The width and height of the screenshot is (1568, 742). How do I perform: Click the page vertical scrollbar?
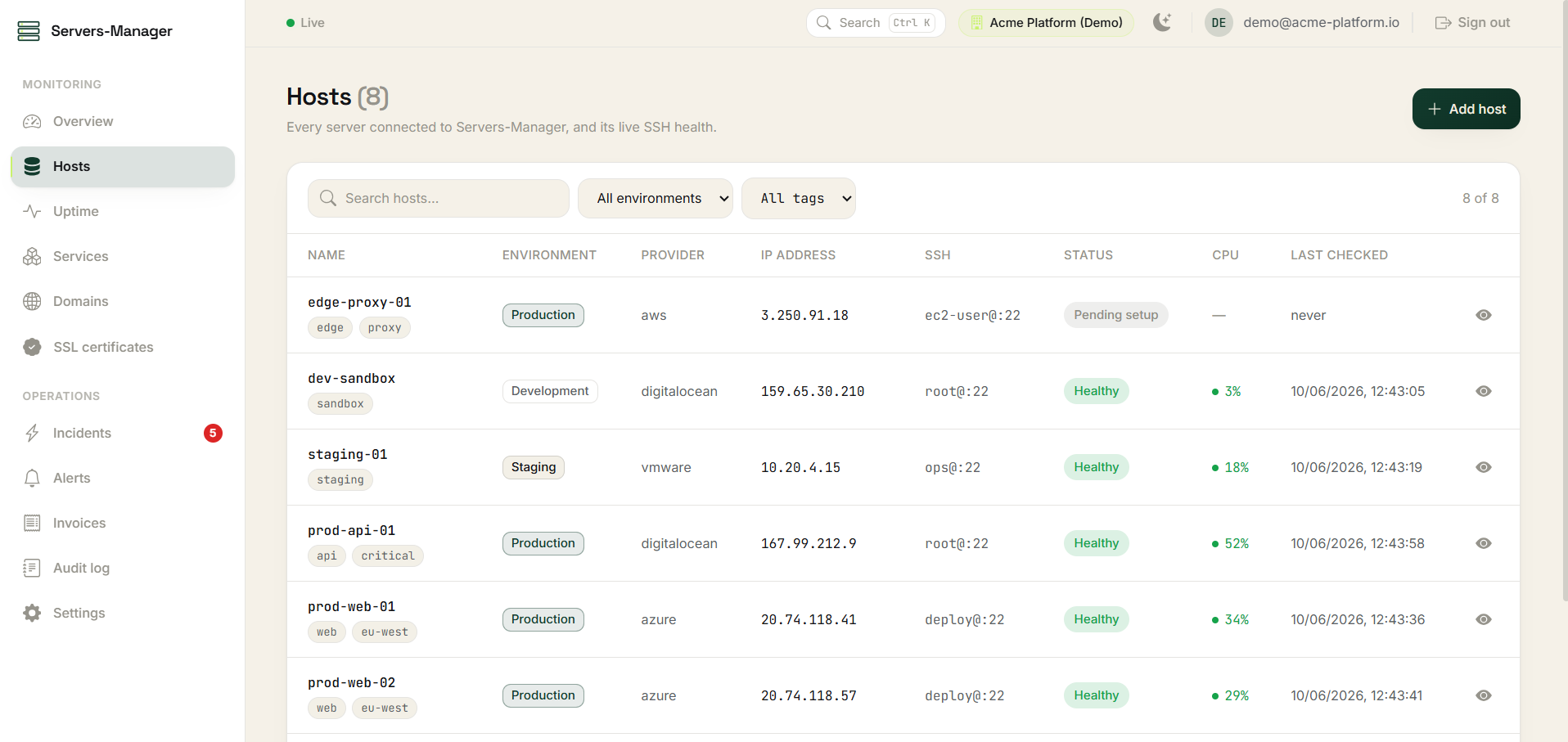click(x=1565, y=303)
